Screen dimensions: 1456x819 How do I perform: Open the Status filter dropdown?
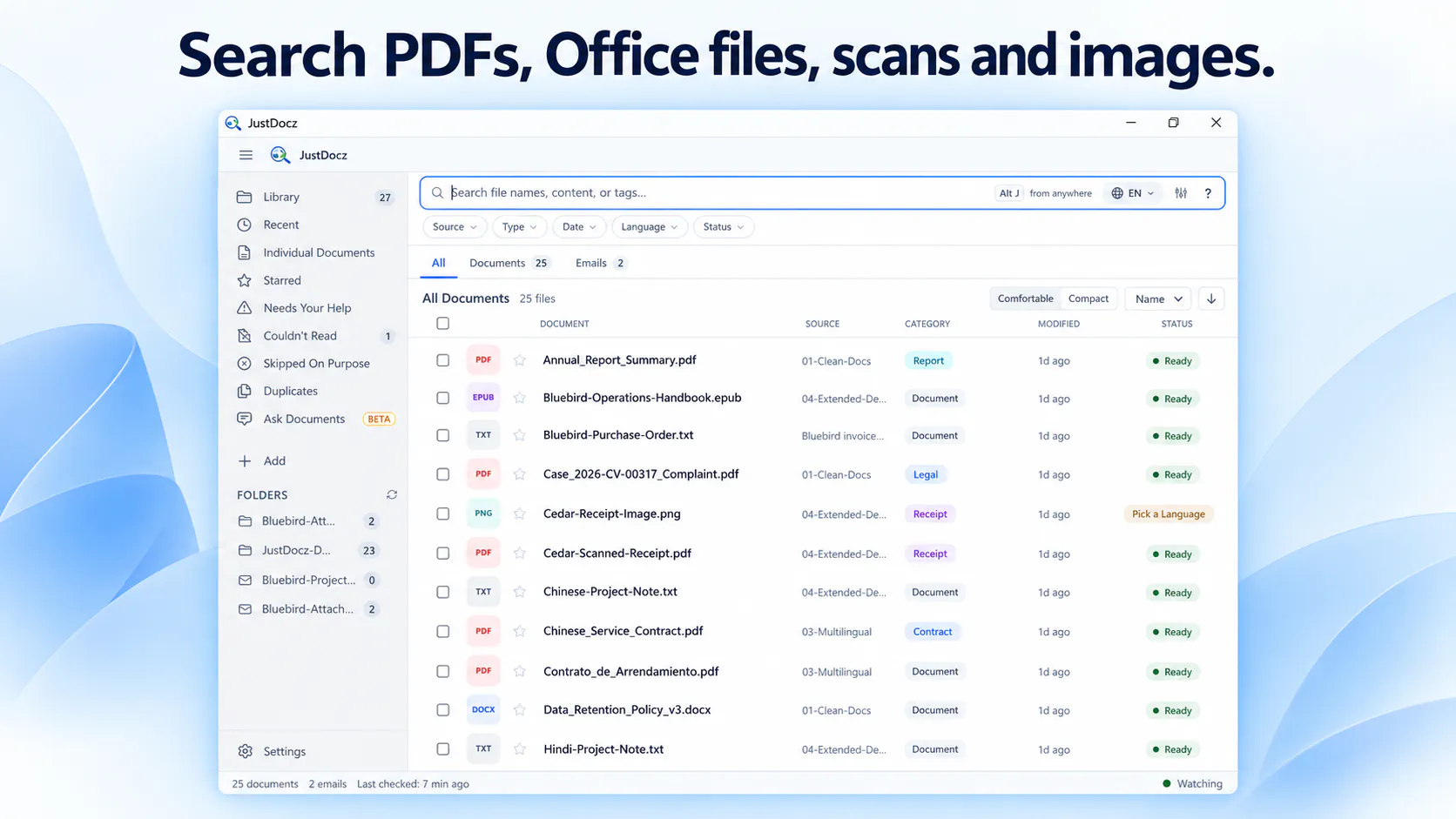point(724,227)
